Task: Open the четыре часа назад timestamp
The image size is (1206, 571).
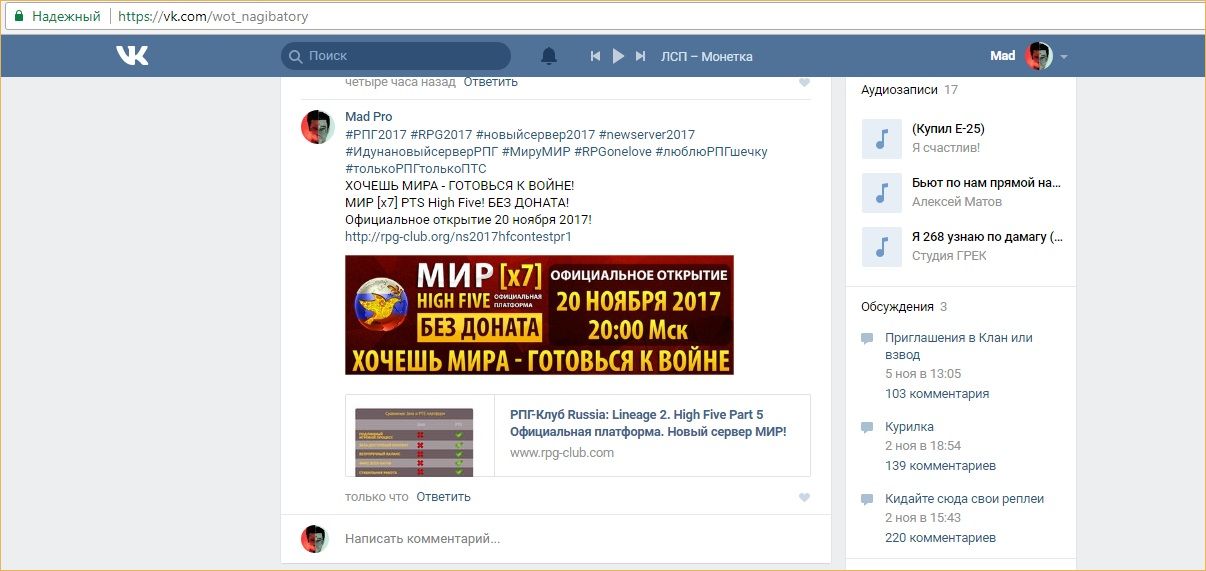Action: coord(400,82)
